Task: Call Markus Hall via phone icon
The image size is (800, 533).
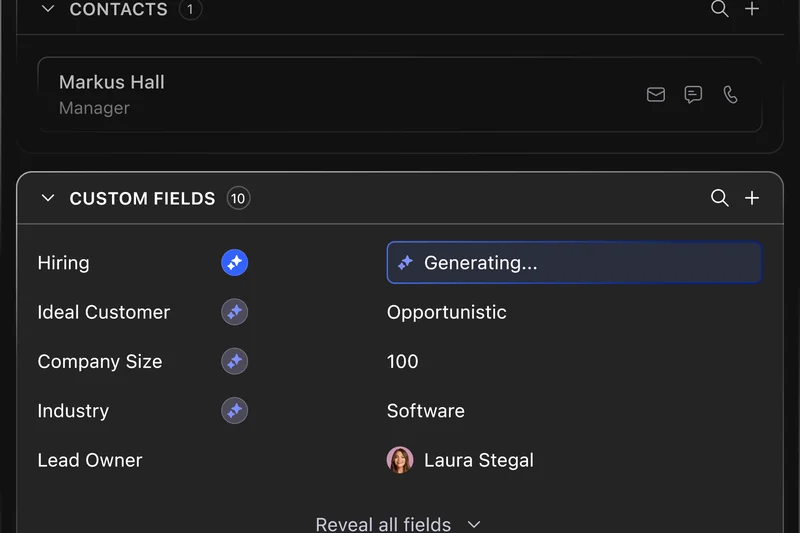Action: tap(730, 95)
